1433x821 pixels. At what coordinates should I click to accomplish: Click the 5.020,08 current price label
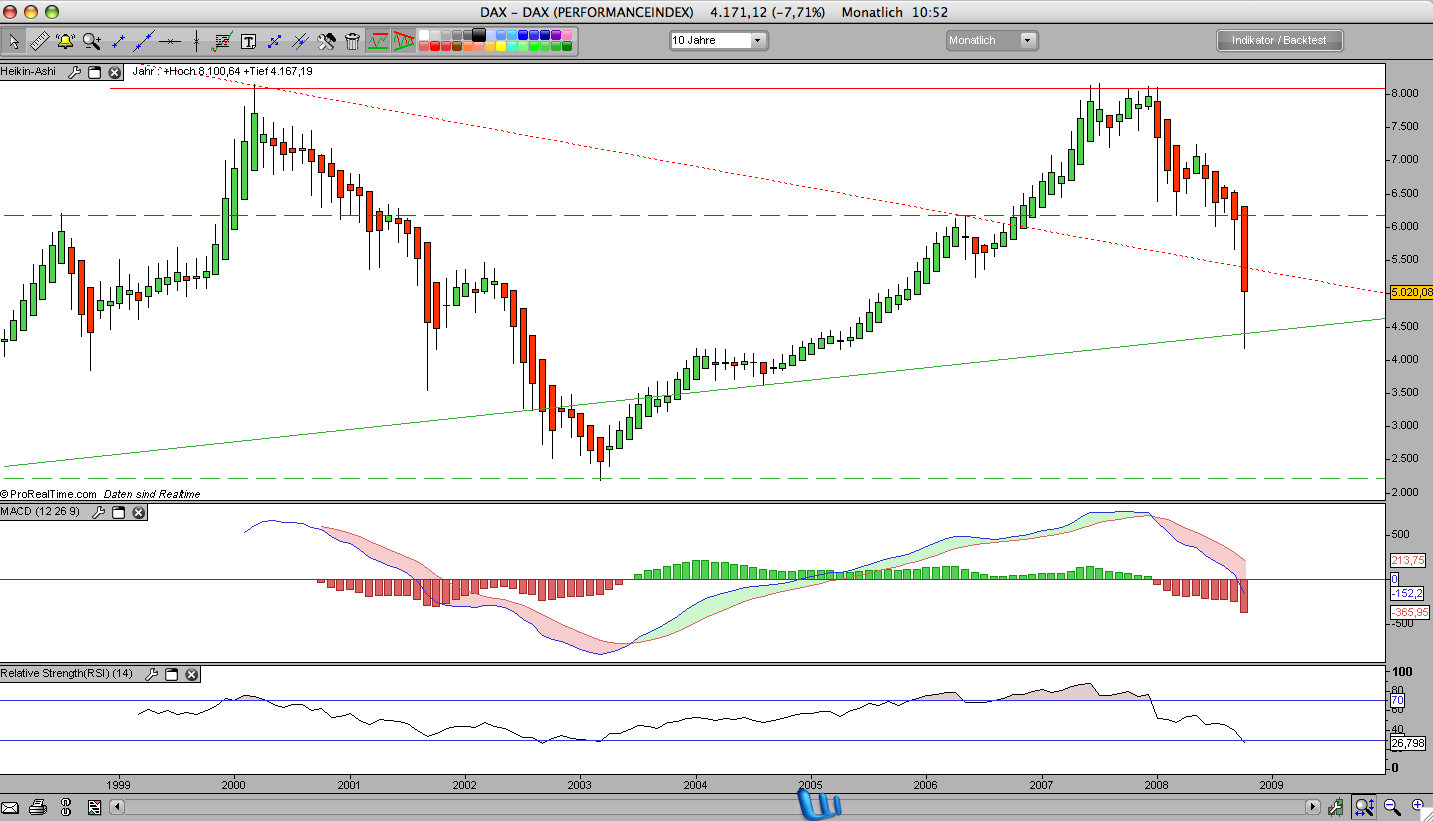[x=1411, y=292]
